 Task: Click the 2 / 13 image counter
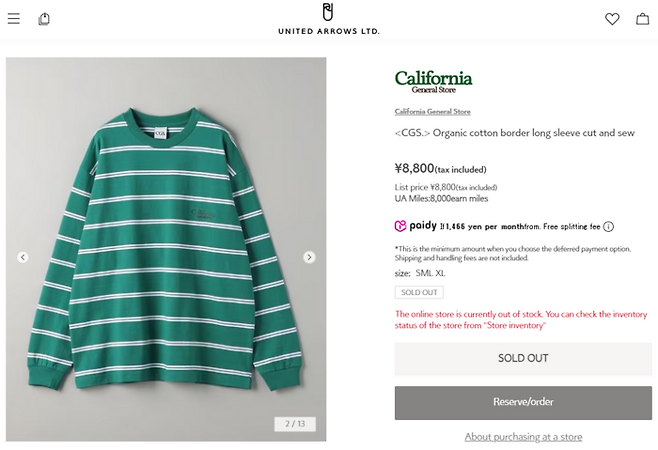tap(295, 424)
